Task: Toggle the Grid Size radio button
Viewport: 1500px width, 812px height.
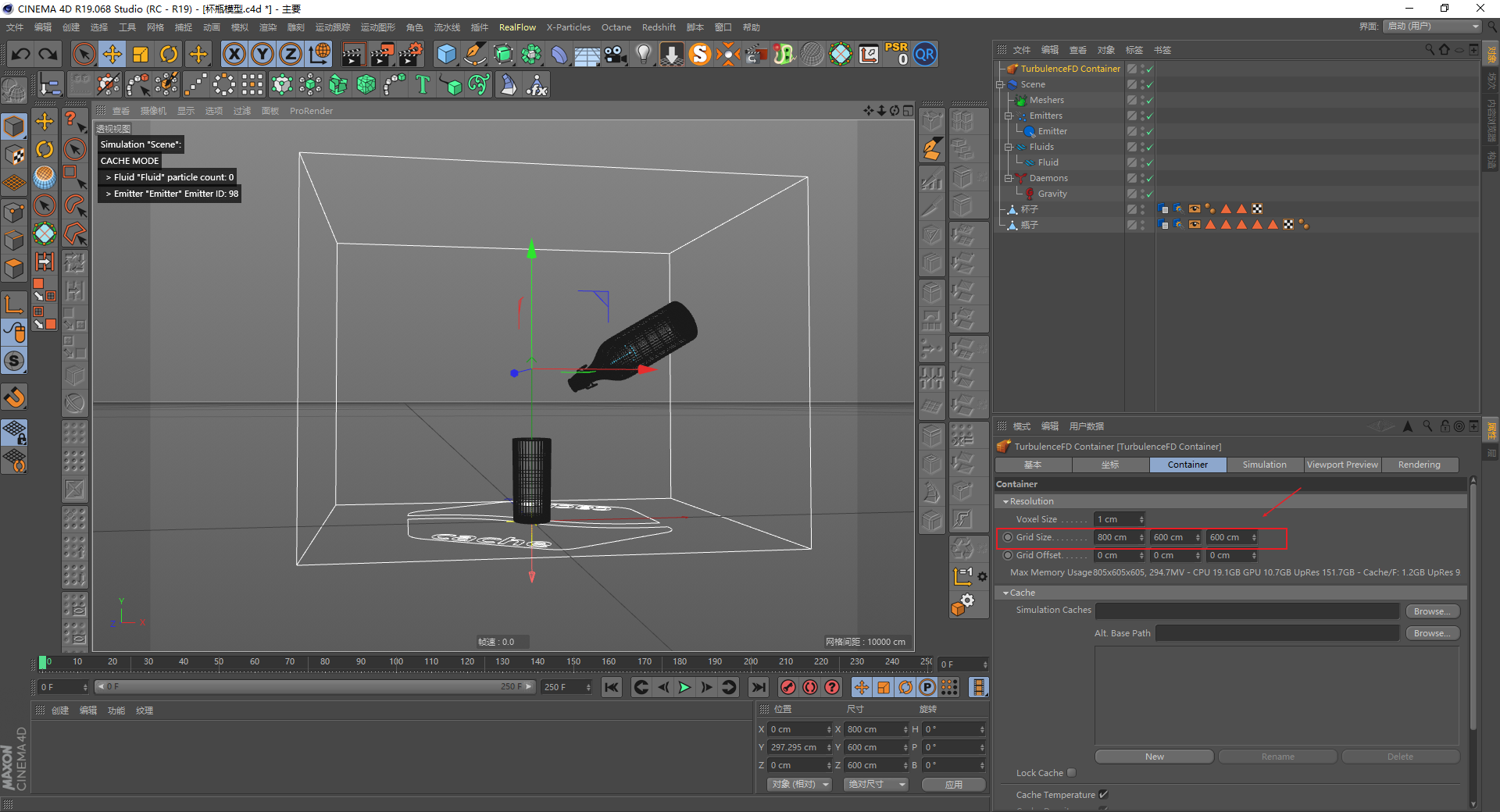Action: coord(1008,537)
